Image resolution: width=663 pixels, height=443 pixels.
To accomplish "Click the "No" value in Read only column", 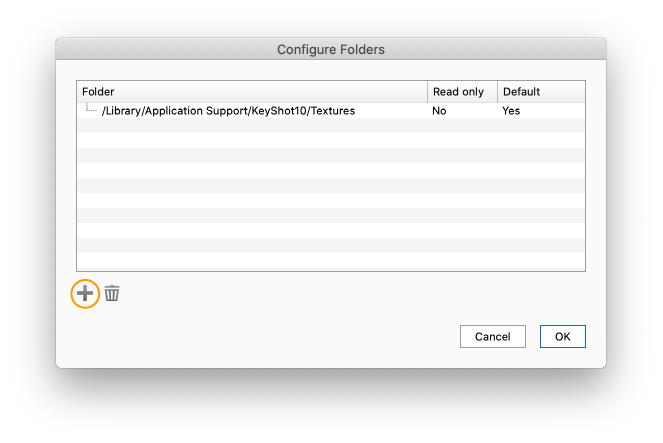I will [439, 111].
